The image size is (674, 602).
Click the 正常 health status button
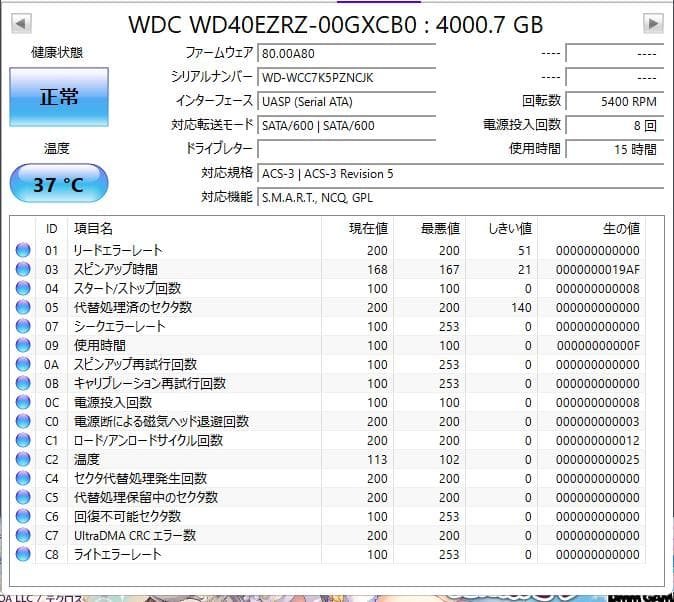[x=59, y=97]
